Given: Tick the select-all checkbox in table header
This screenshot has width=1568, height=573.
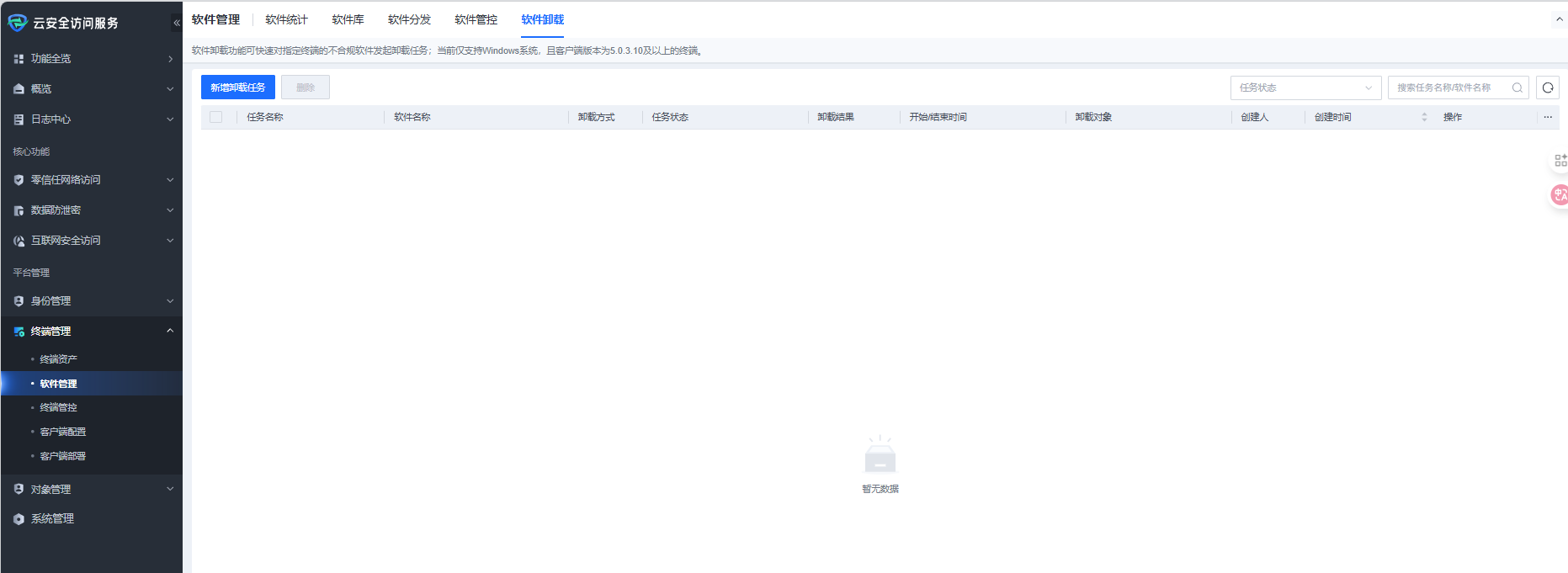Looking at the screenshot, I should tap(216, 117).
